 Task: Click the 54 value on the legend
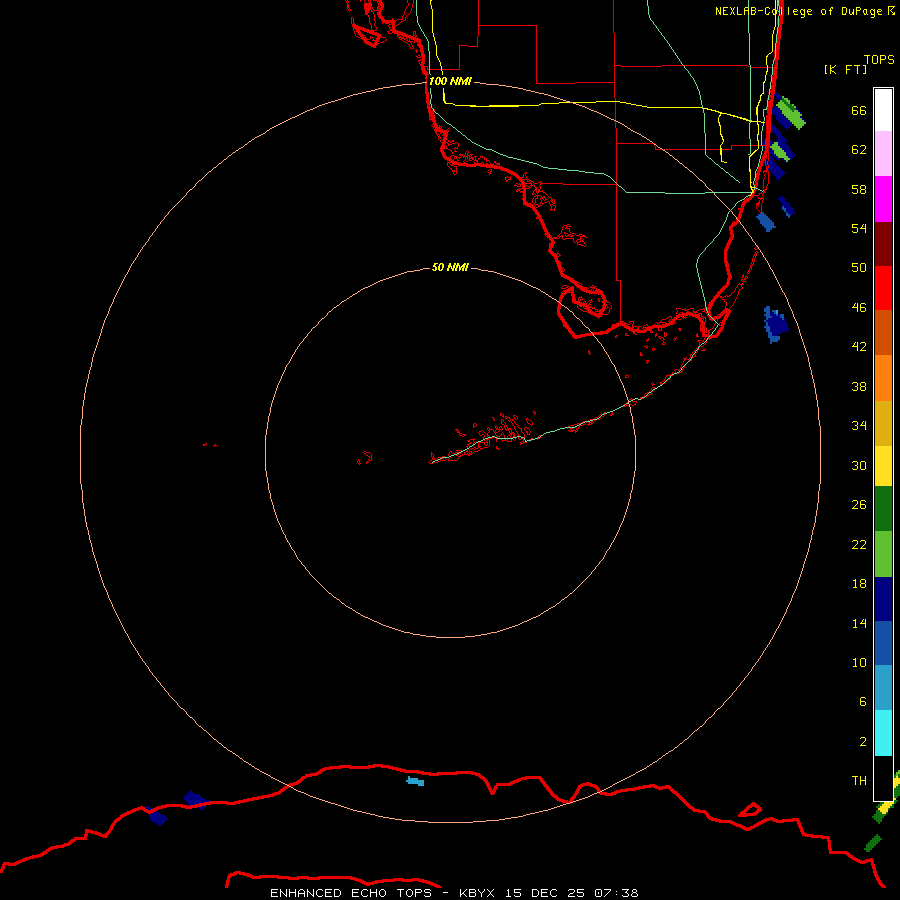859,228
